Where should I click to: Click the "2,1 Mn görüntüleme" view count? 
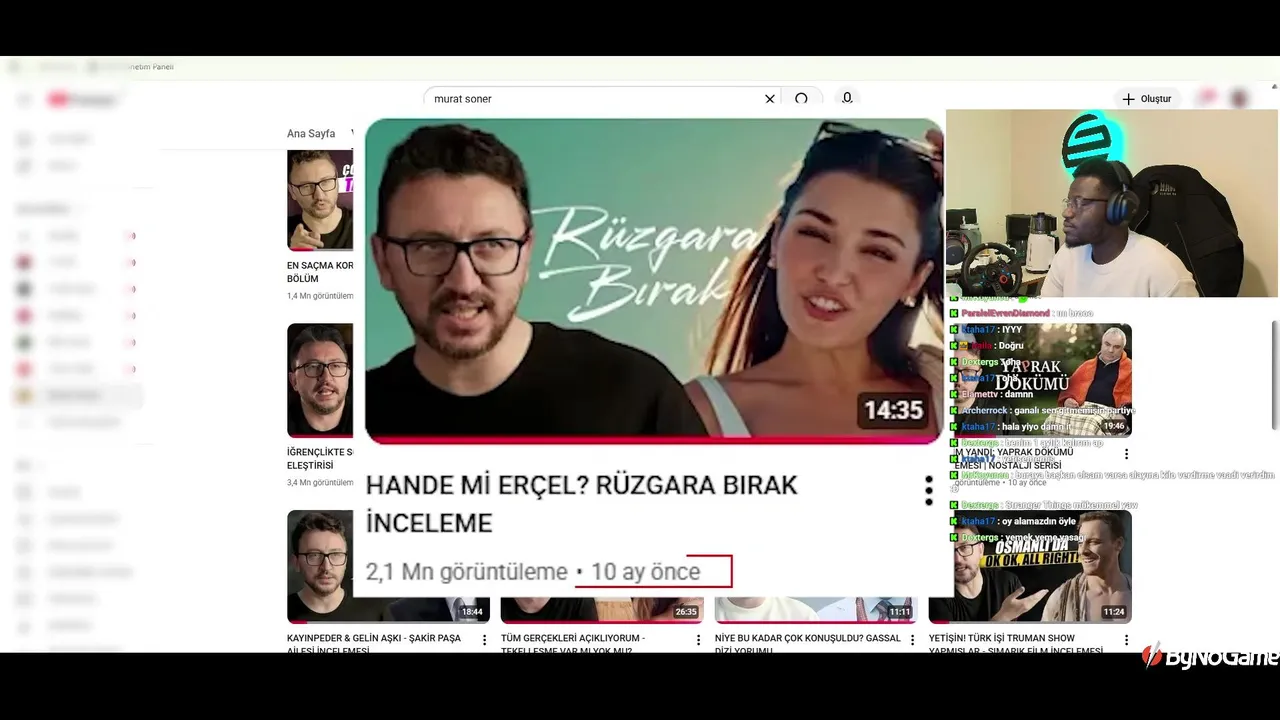tap(466, 572)
